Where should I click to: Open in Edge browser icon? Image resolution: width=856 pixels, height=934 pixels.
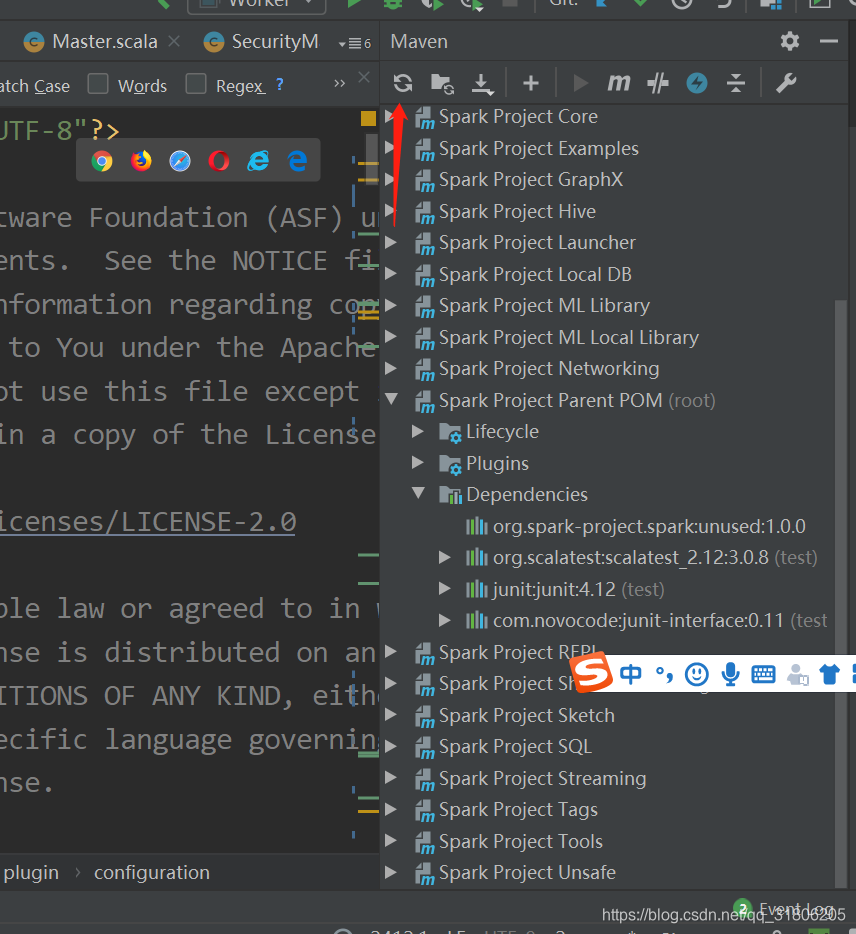point(297,161)
